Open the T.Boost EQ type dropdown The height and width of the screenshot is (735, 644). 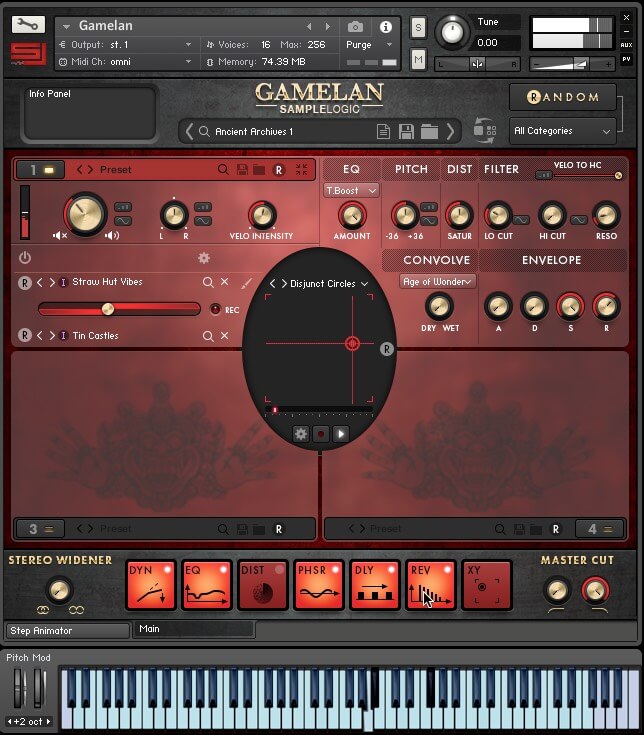pyautogui.click(x=351, y=191)
